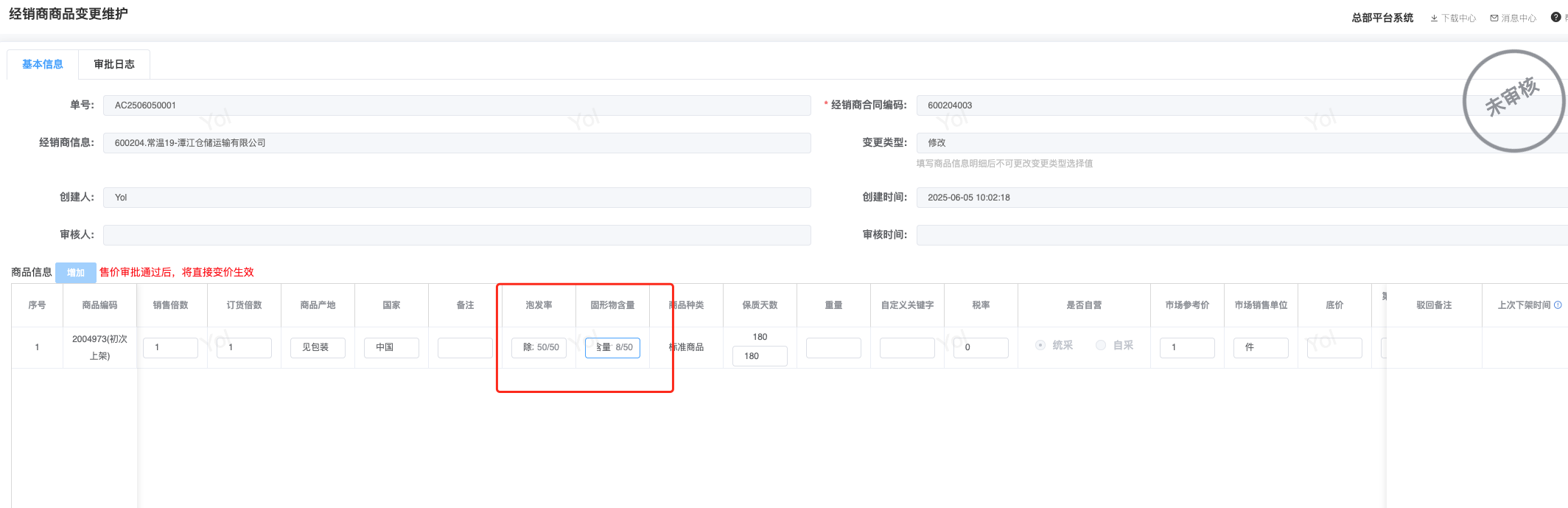Click the 创建人 field showing Yol
Screen dimensions: 1568x508
point(457,198)
